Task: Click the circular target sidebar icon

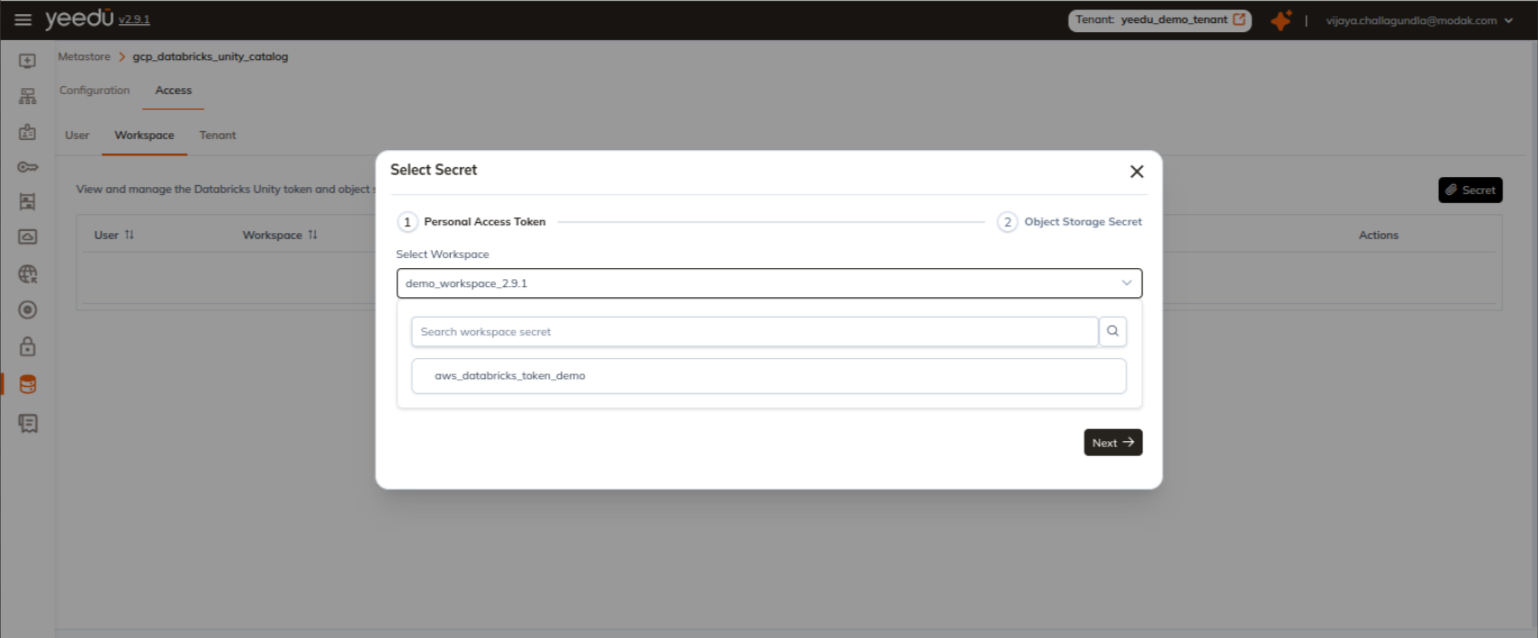Action: pos(28,310)
